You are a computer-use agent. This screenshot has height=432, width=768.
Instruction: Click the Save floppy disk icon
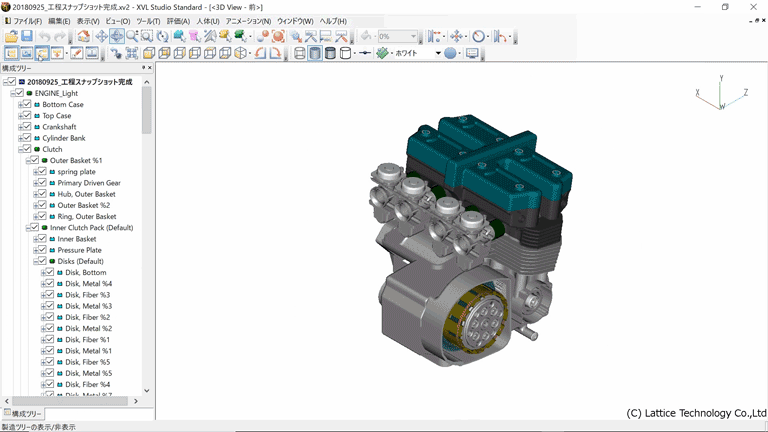click(27, 37)
